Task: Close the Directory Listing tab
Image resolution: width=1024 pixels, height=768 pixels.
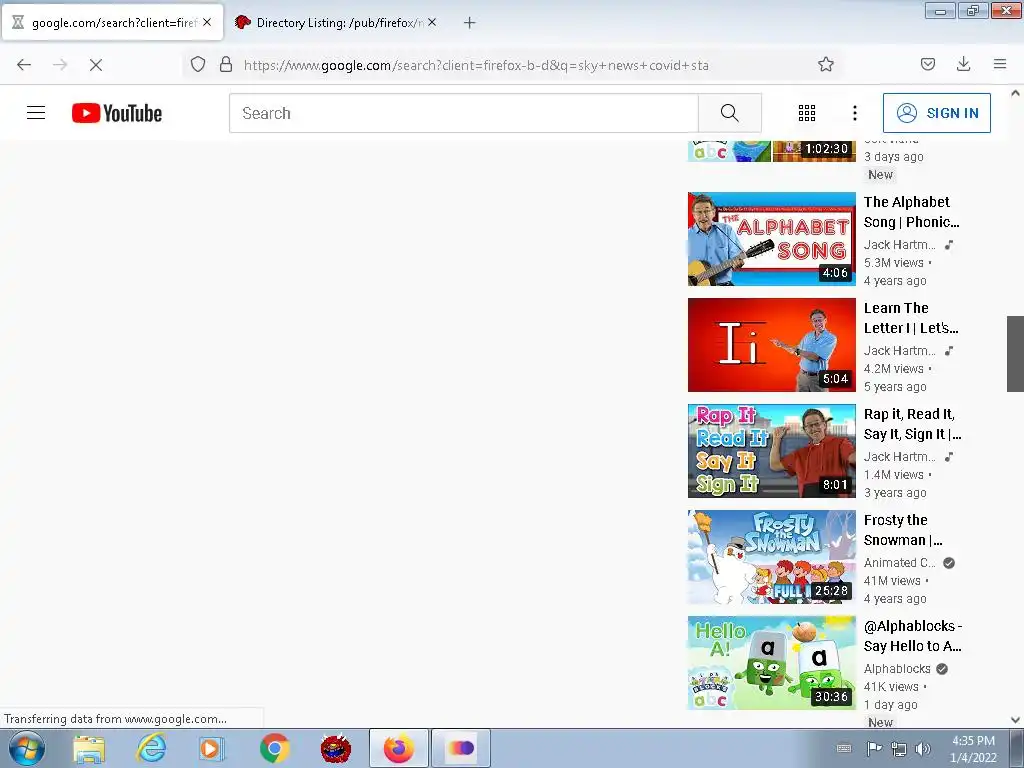Action: (432, 22)
